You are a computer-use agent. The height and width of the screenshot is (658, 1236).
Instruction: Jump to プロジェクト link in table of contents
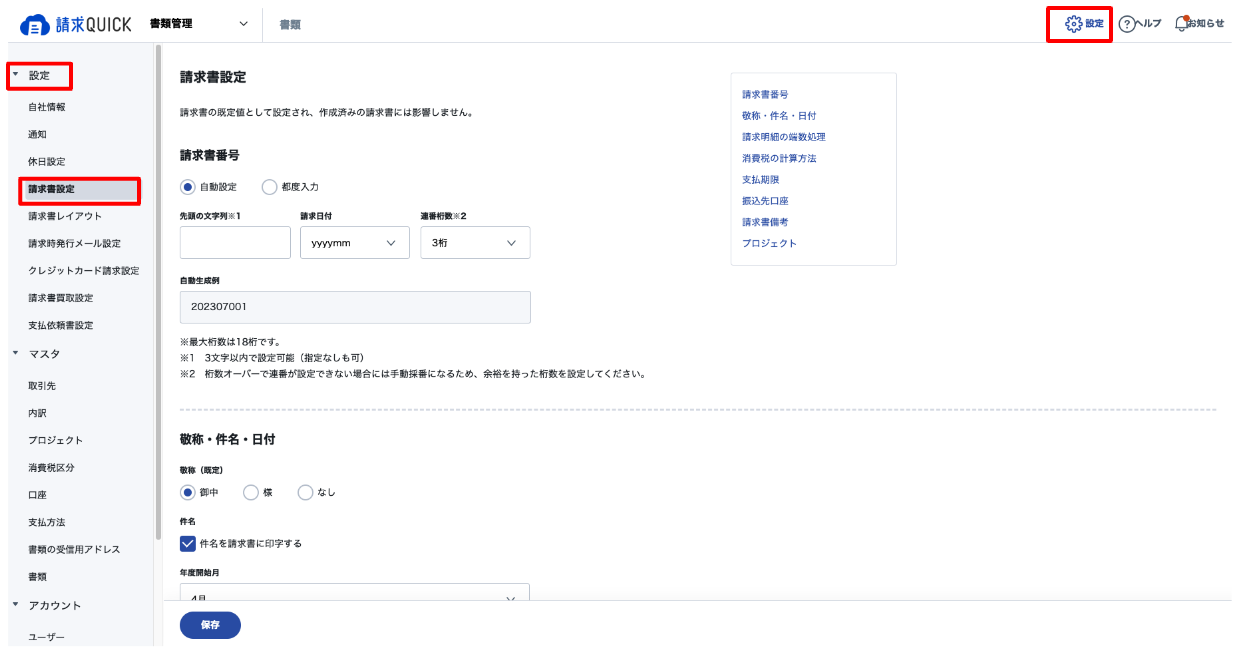[x=770, y=243]
